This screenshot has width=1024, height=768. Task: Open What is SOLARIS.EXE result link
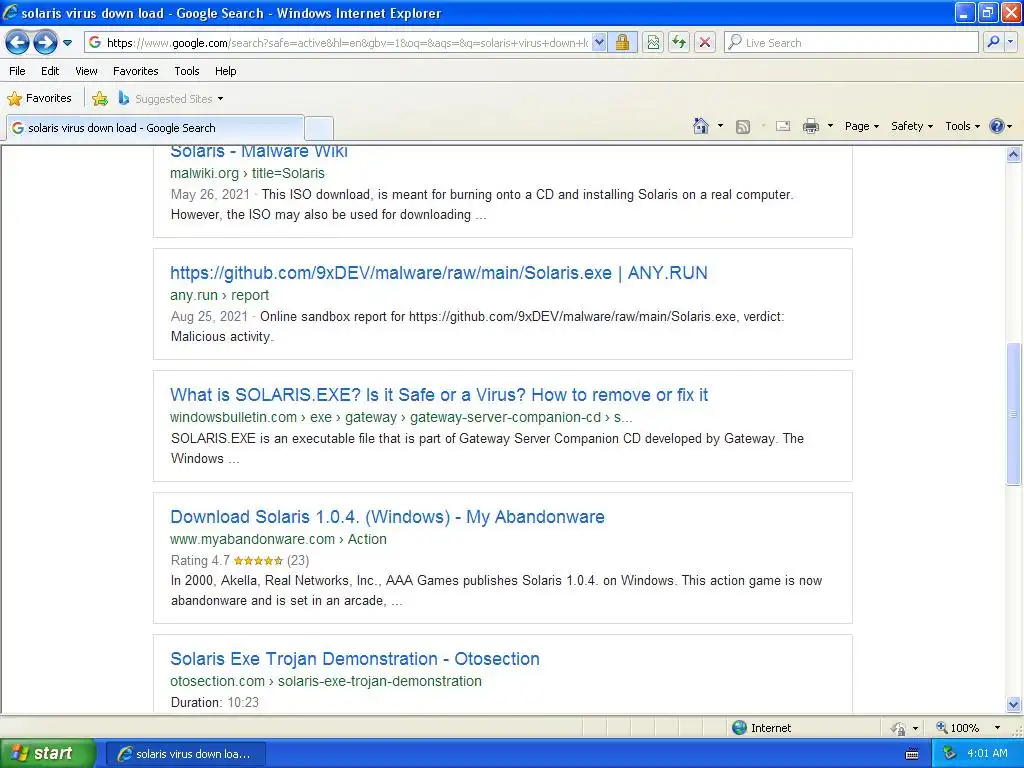pyautogui.click(x=439, y=395)
